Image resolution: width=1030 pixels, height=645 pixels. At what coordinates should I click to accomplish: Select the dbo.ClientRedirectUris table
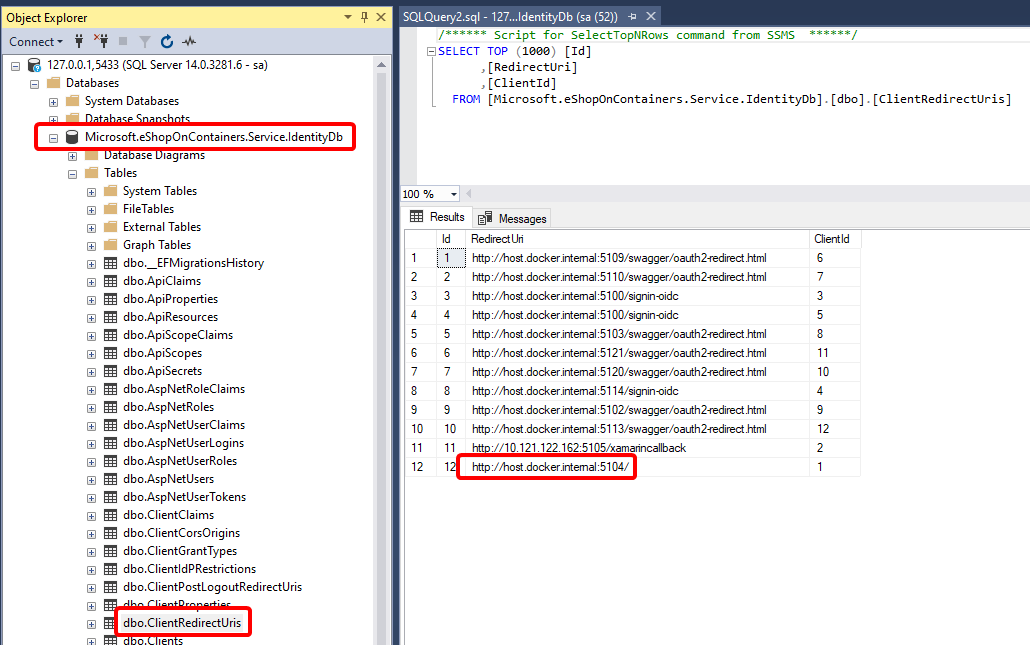click(x=182, y=623)
